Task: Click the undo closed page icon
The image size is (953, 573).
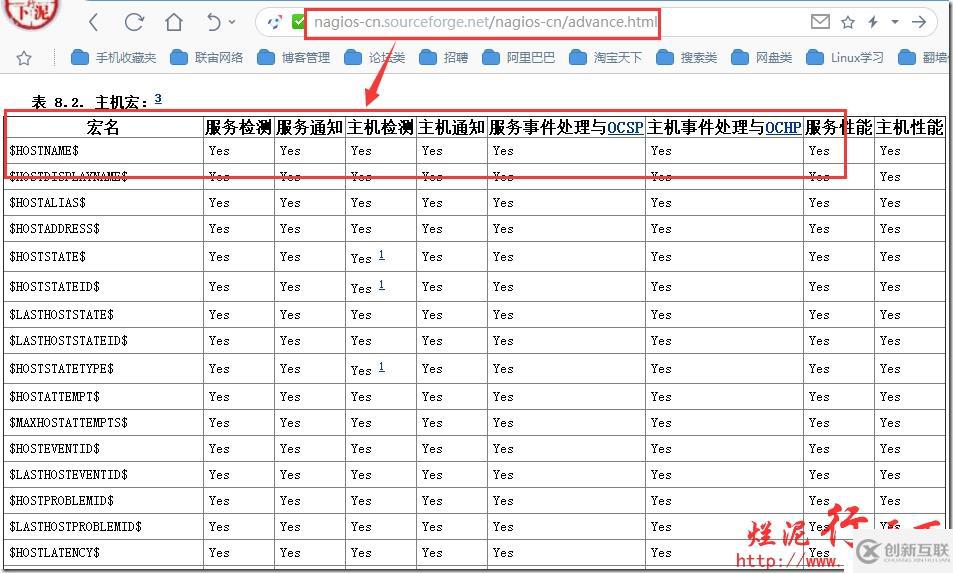Action: click(x=213, y=22)
